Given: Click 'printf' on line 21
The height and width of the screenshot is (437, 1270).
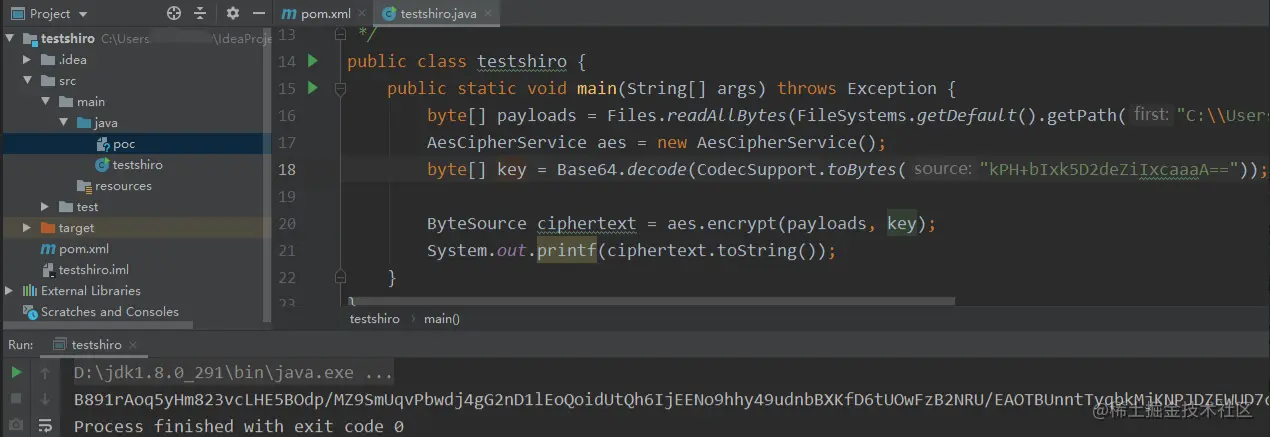Looking at the screenshot, I should point(567,250).
